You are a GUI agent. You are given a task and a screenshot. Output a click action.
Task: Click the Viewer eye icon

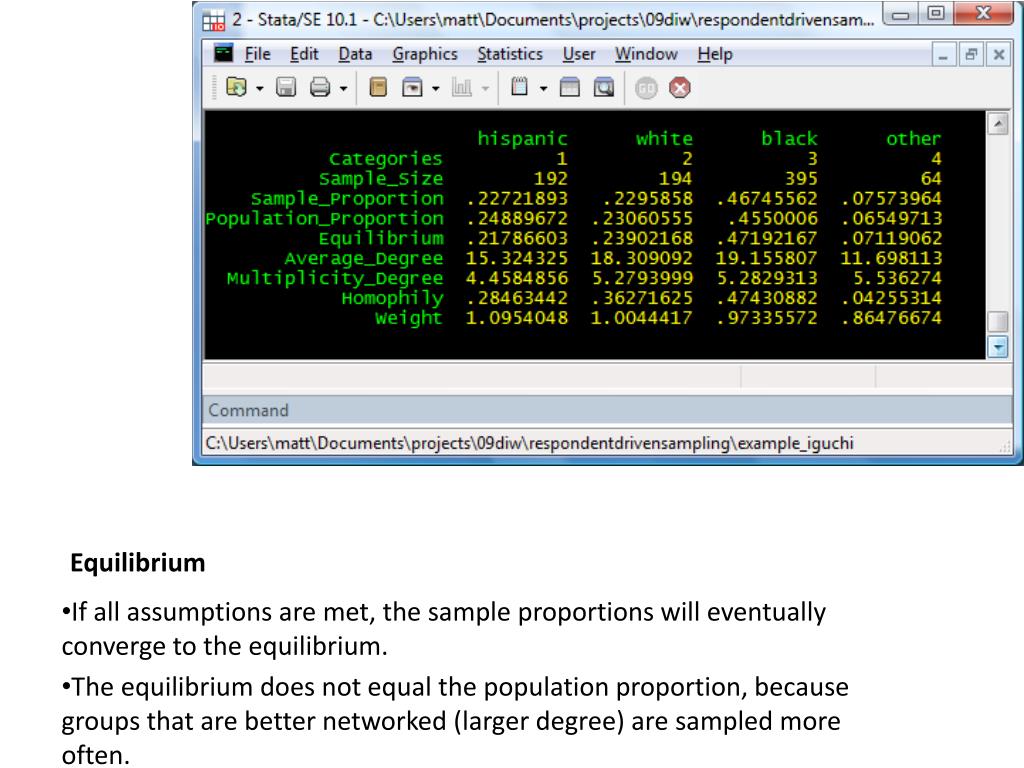(412, 87)
